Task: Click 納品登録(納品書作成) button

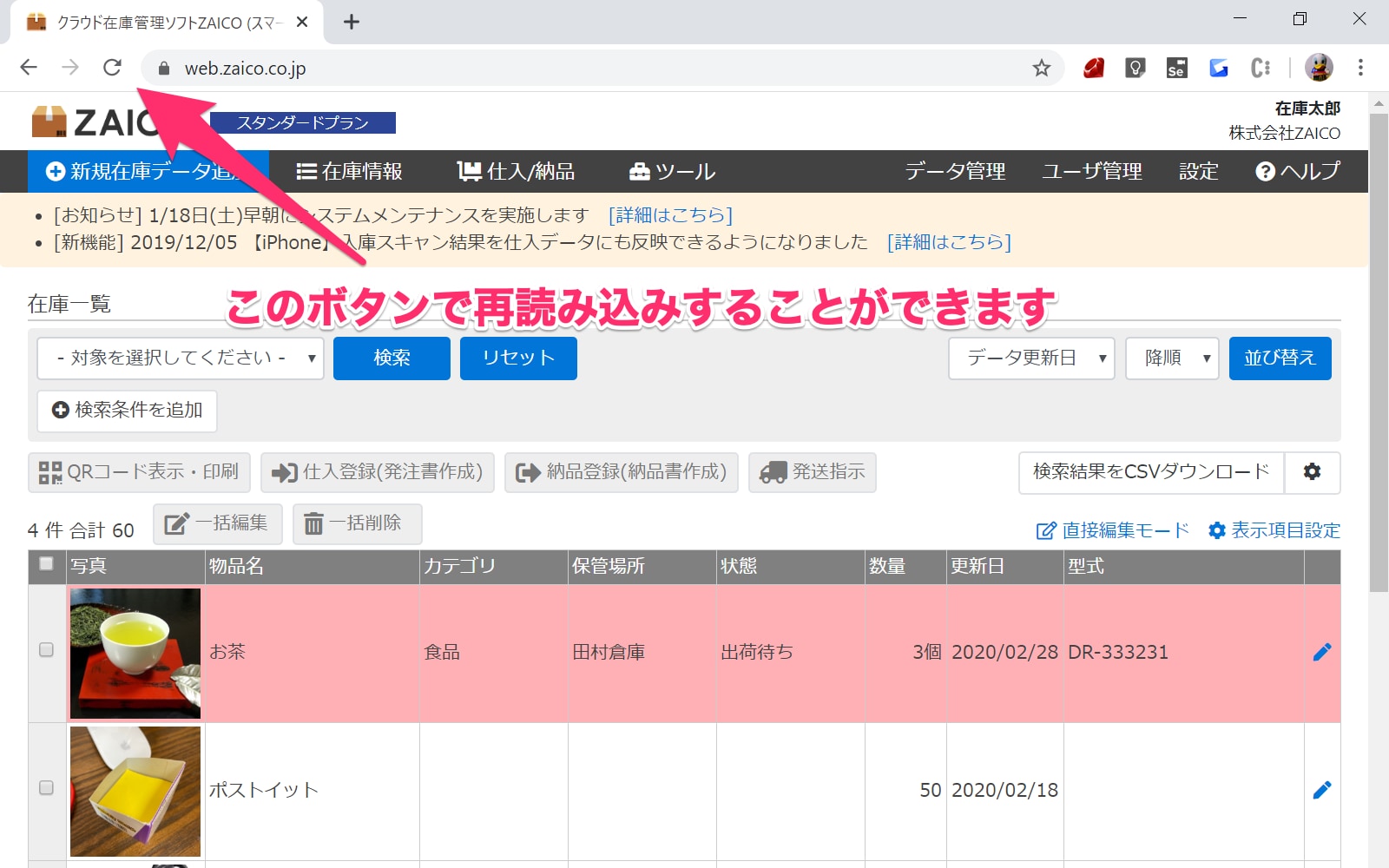Action: tap(622, 472)
